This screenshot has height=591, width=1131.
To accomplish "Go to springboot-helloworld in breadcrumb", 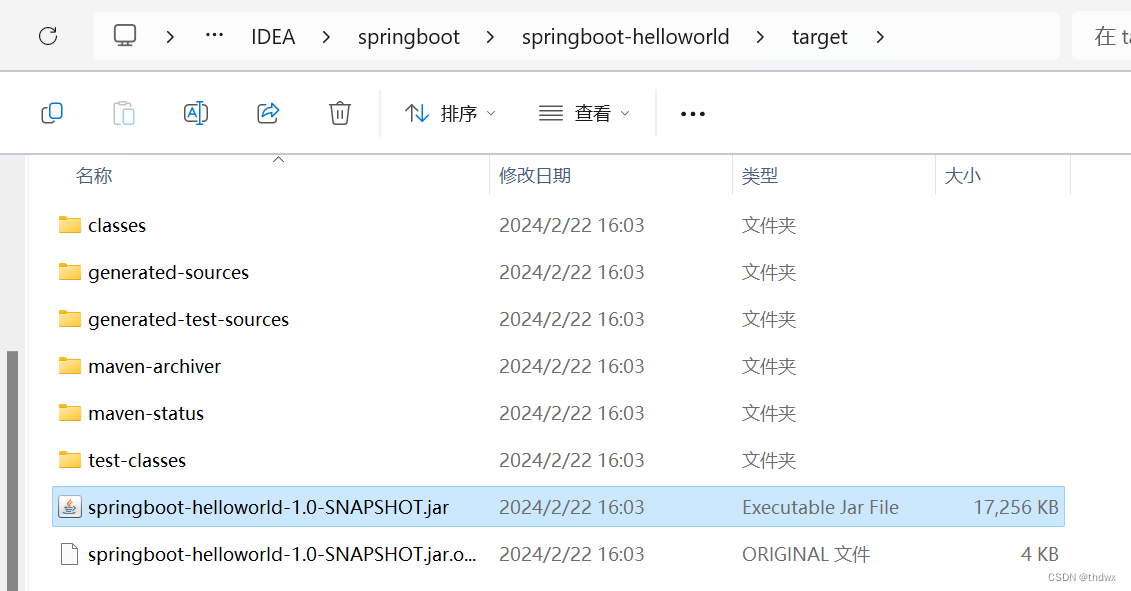I will 625,37.
